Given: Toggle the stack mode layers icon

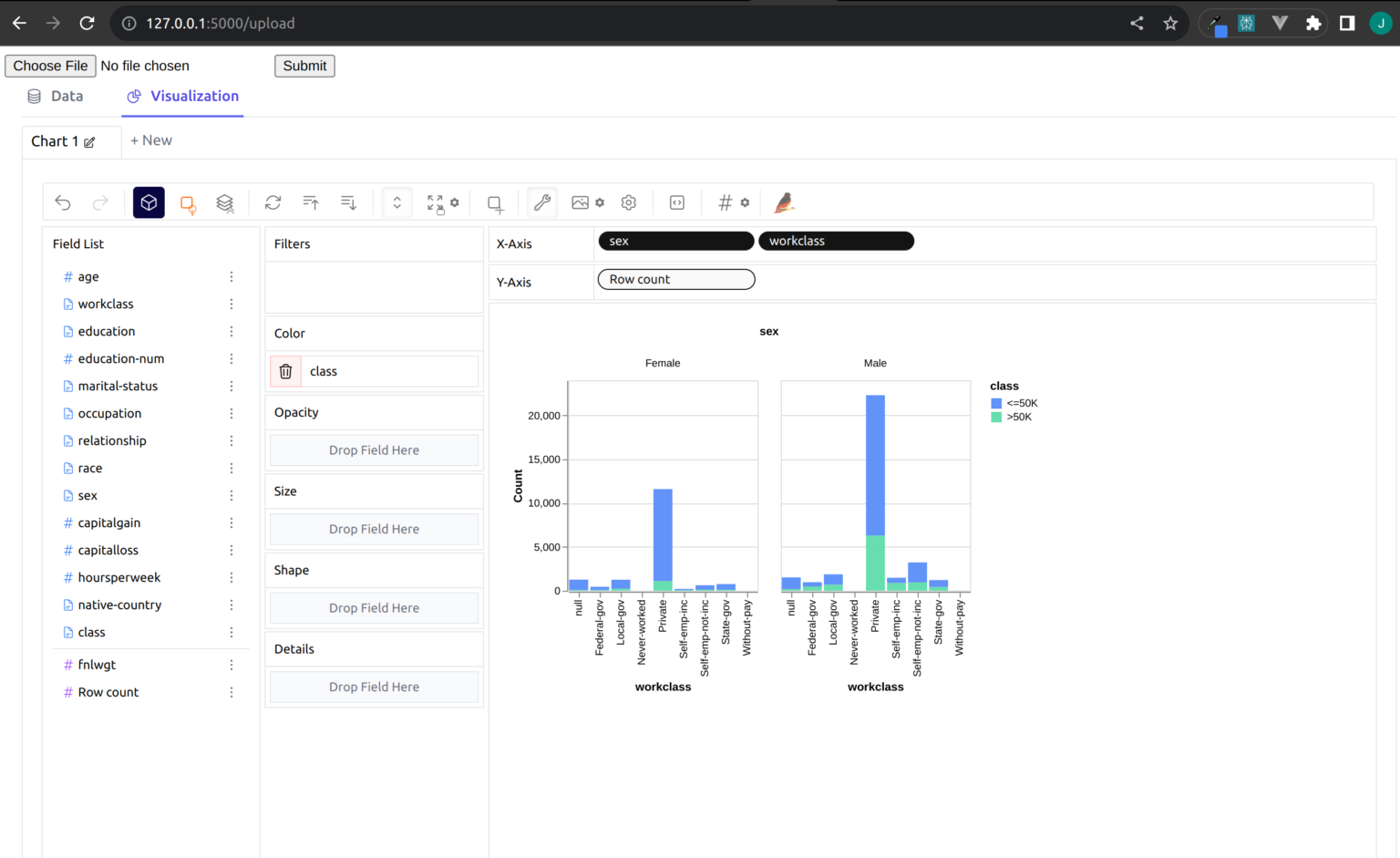Looking at the screenshot, I should tap(225, 203).
